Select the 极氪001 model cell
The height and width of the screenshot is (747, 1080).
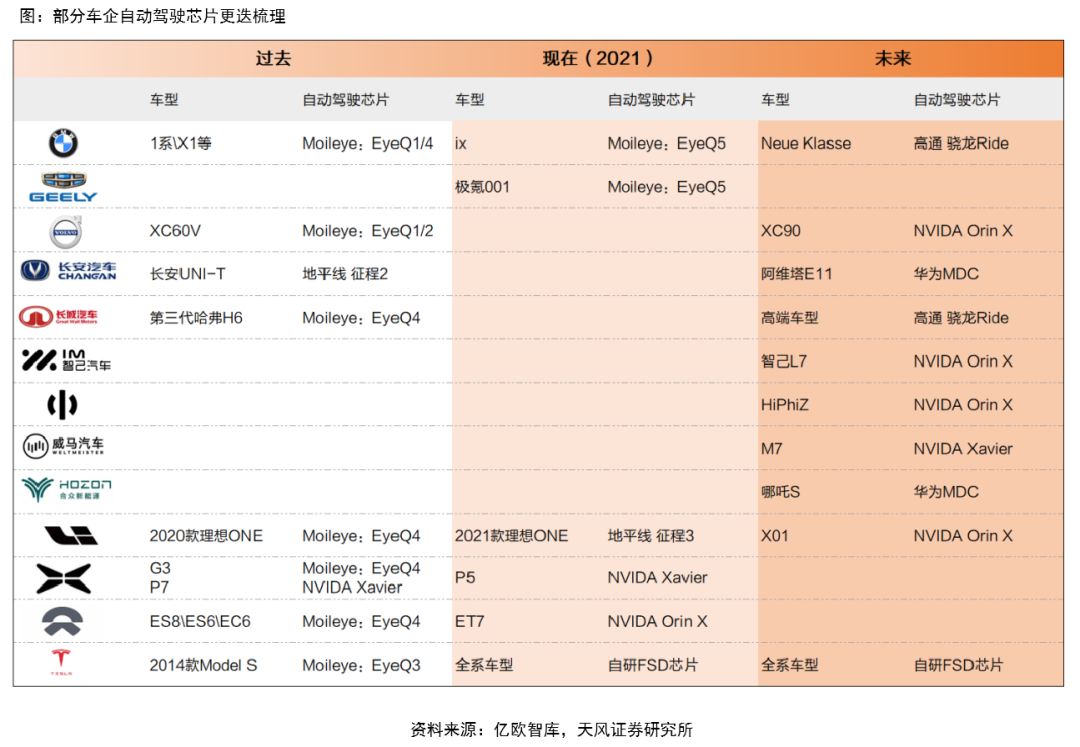click(482, 187)
